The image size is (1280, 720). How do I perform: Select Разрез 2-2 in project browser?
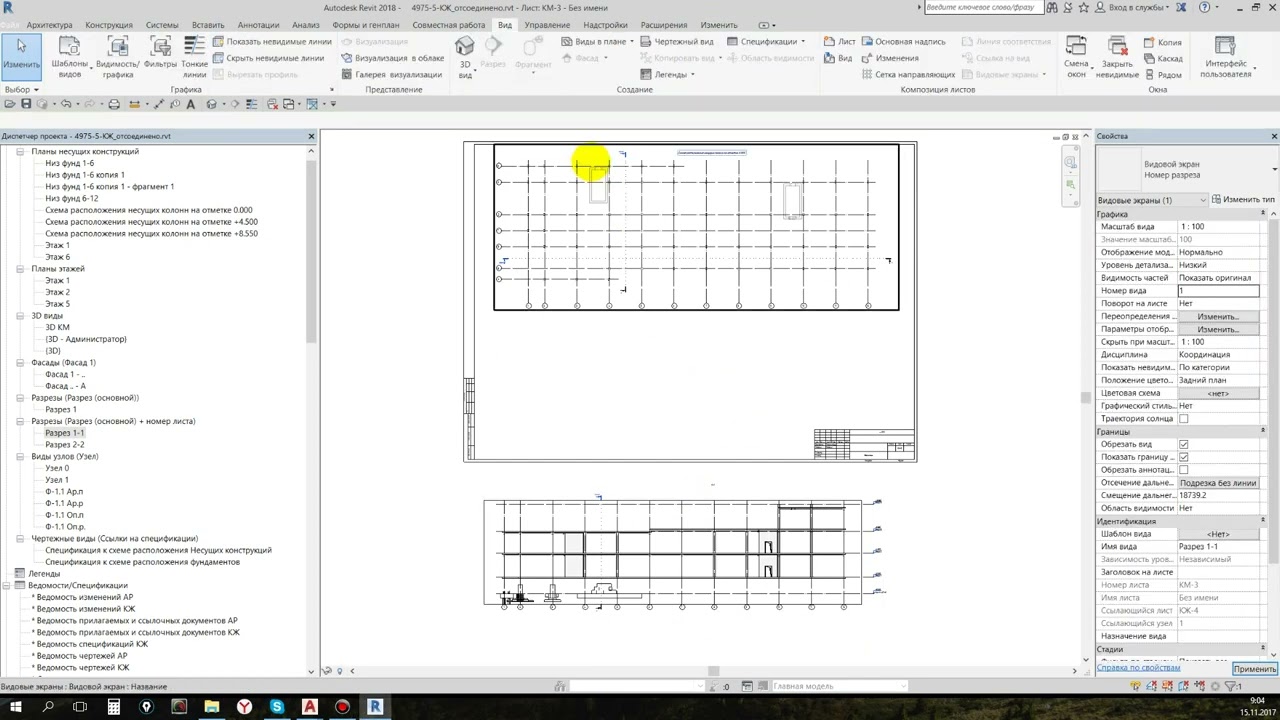(x=65, y=445)
